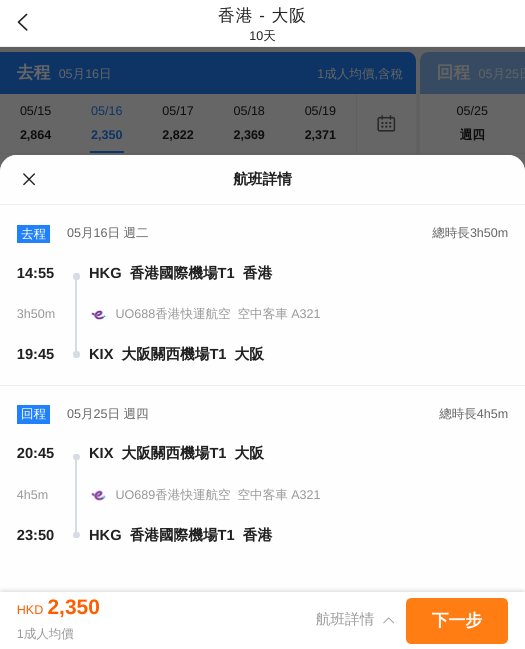Image resolution: width=525 pixels, height=649 pixels.
Task: Select the 05/17 date priced 2,822
Action: [178, 123]
